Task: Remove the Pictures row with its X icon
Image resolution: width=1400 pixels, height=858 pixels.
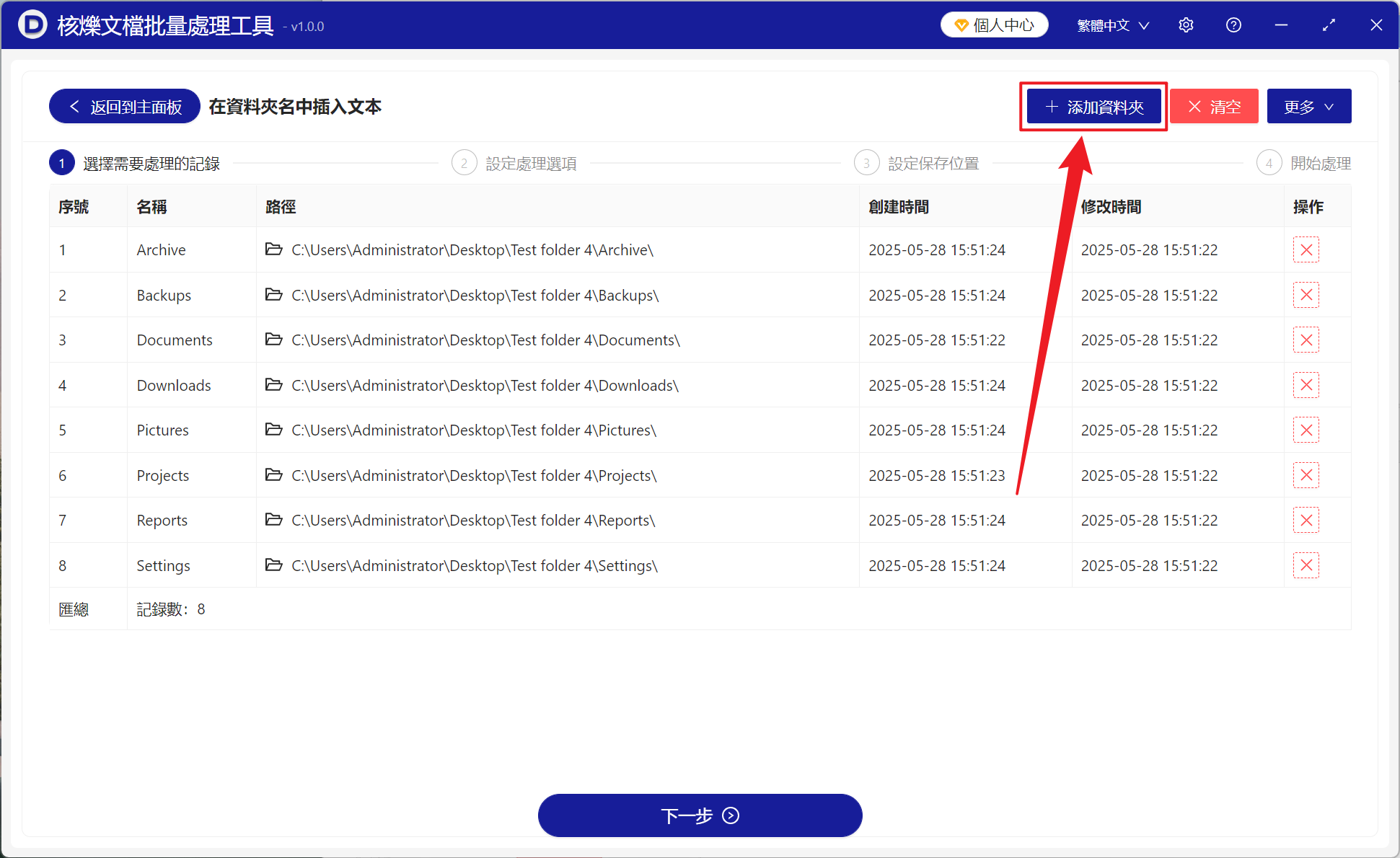Action: pos(1306,430)
